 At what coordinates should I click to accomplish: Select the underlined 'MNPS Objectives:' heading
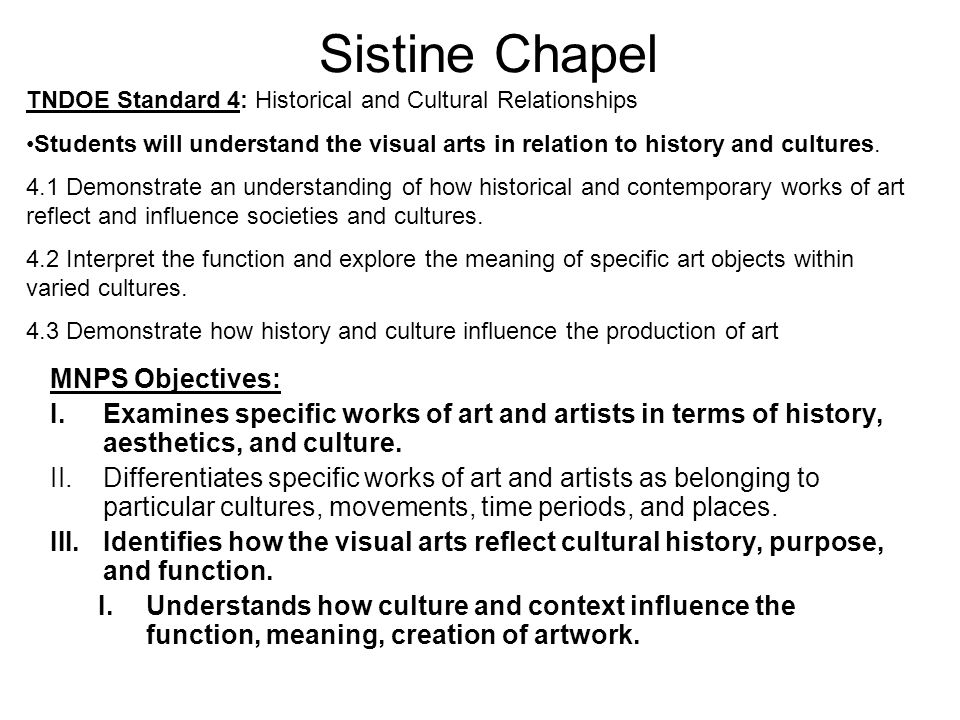point(165,378)
